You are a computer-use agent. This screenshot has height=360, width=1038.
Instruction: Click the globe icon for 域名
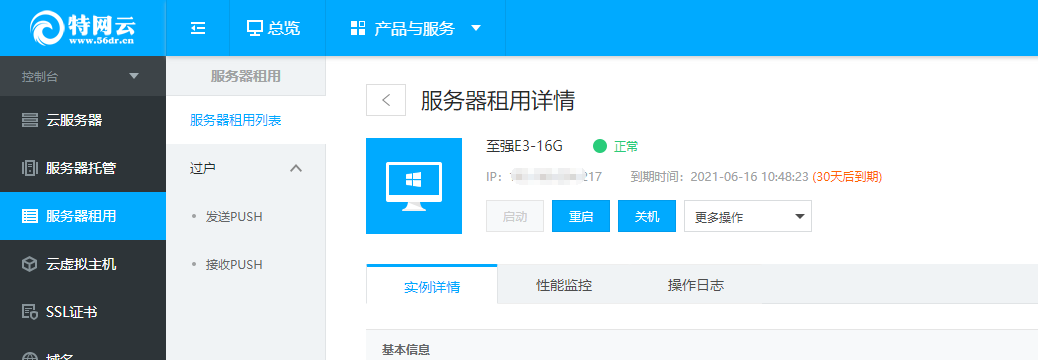tap(30, 356)
